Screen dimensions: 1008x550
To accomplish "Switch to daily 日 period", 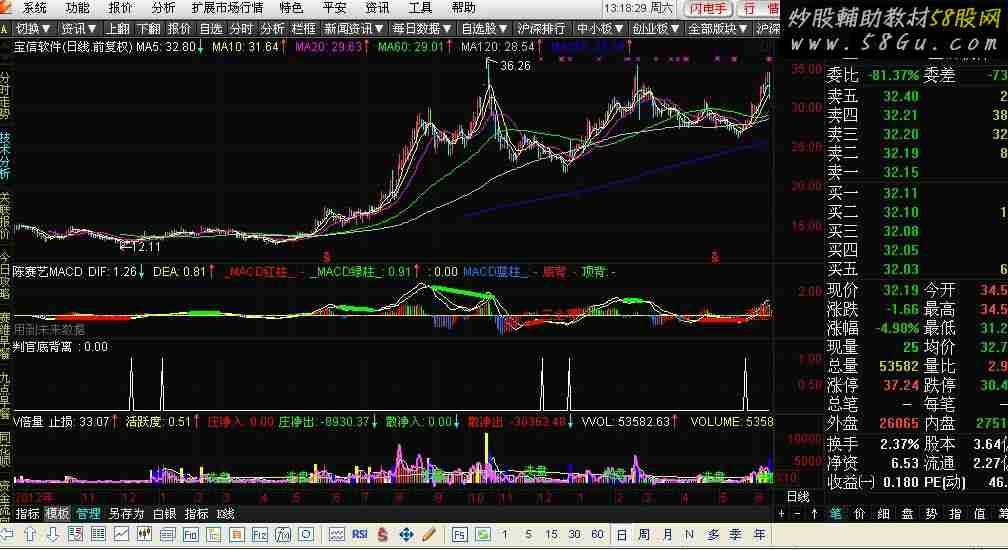I will point(622,534).
